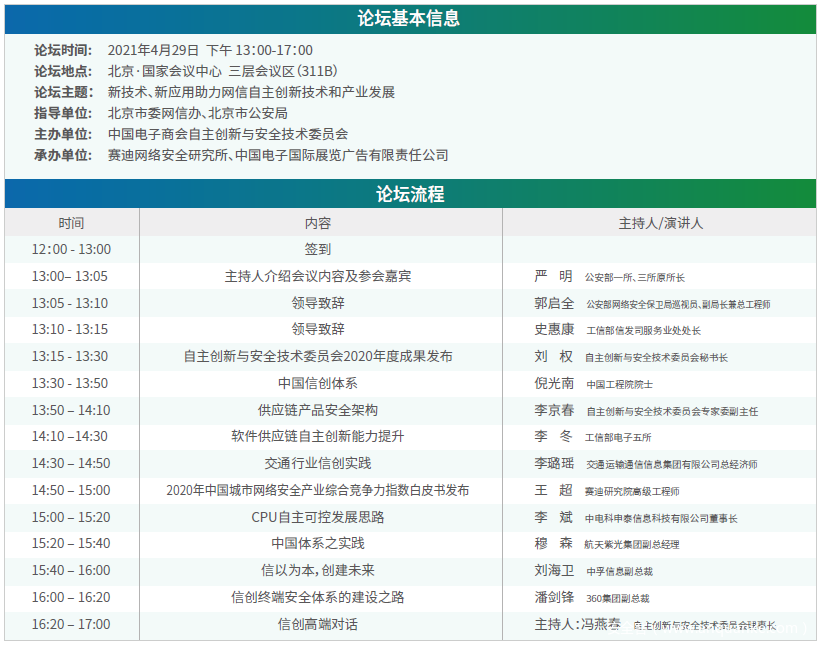Image resolution: width=823 pixels, height=647 pixels.
Task: Select speaker name 倪光南
Action: [554, 383]
